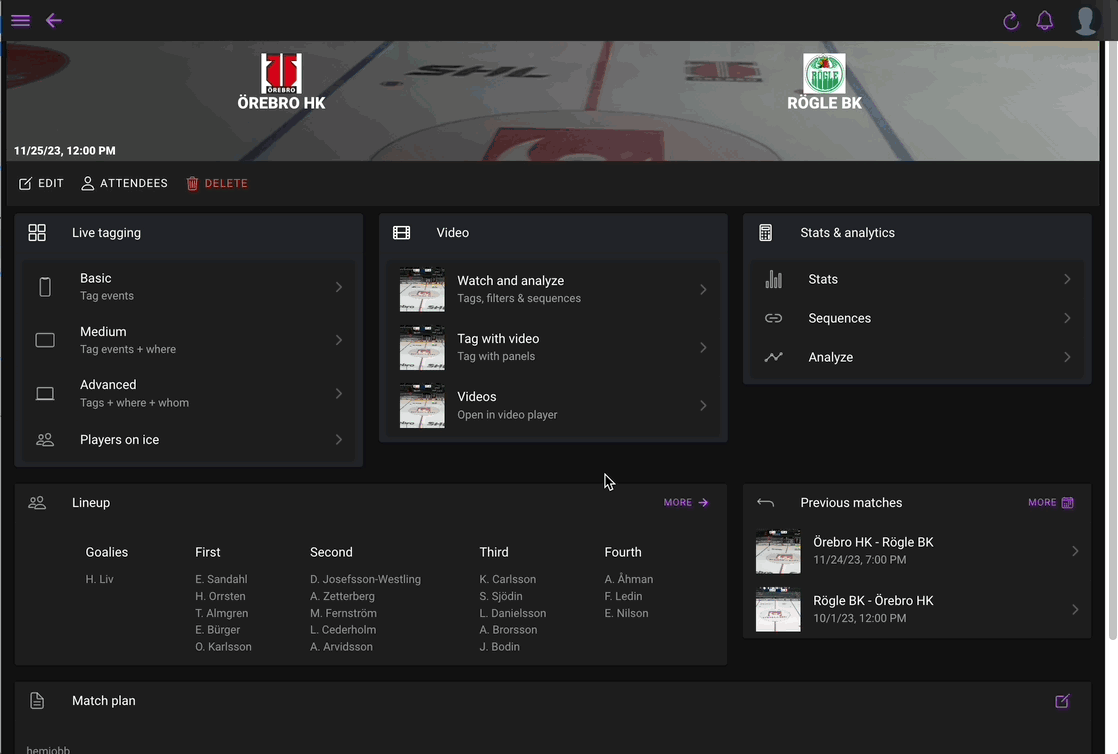Open Sequences in Stats & analytics
Screen dimensions: 1118x754
[x=917, y=318]
